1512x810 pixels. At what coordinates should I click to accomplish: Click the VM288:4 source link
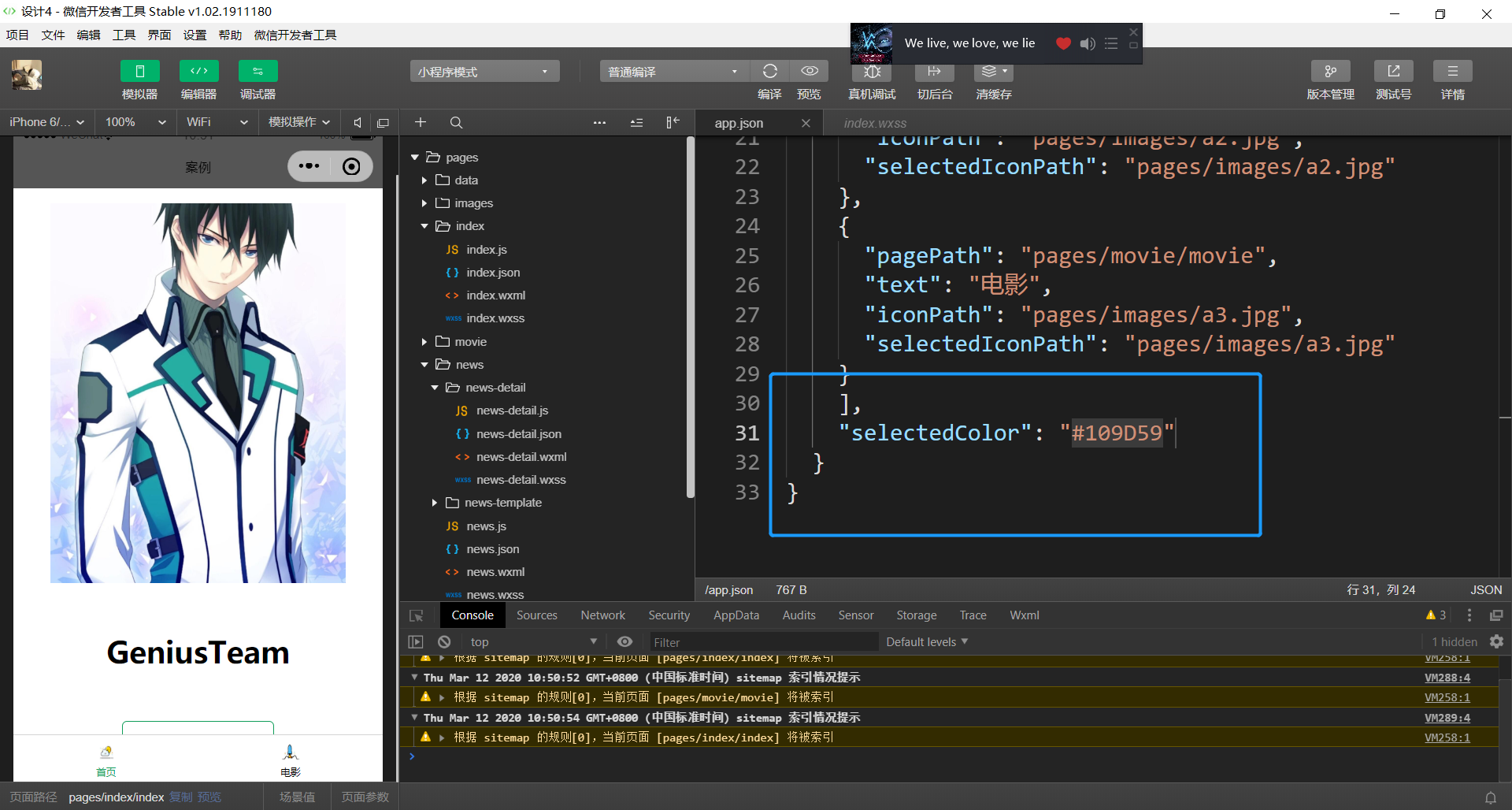(1447, 678)
